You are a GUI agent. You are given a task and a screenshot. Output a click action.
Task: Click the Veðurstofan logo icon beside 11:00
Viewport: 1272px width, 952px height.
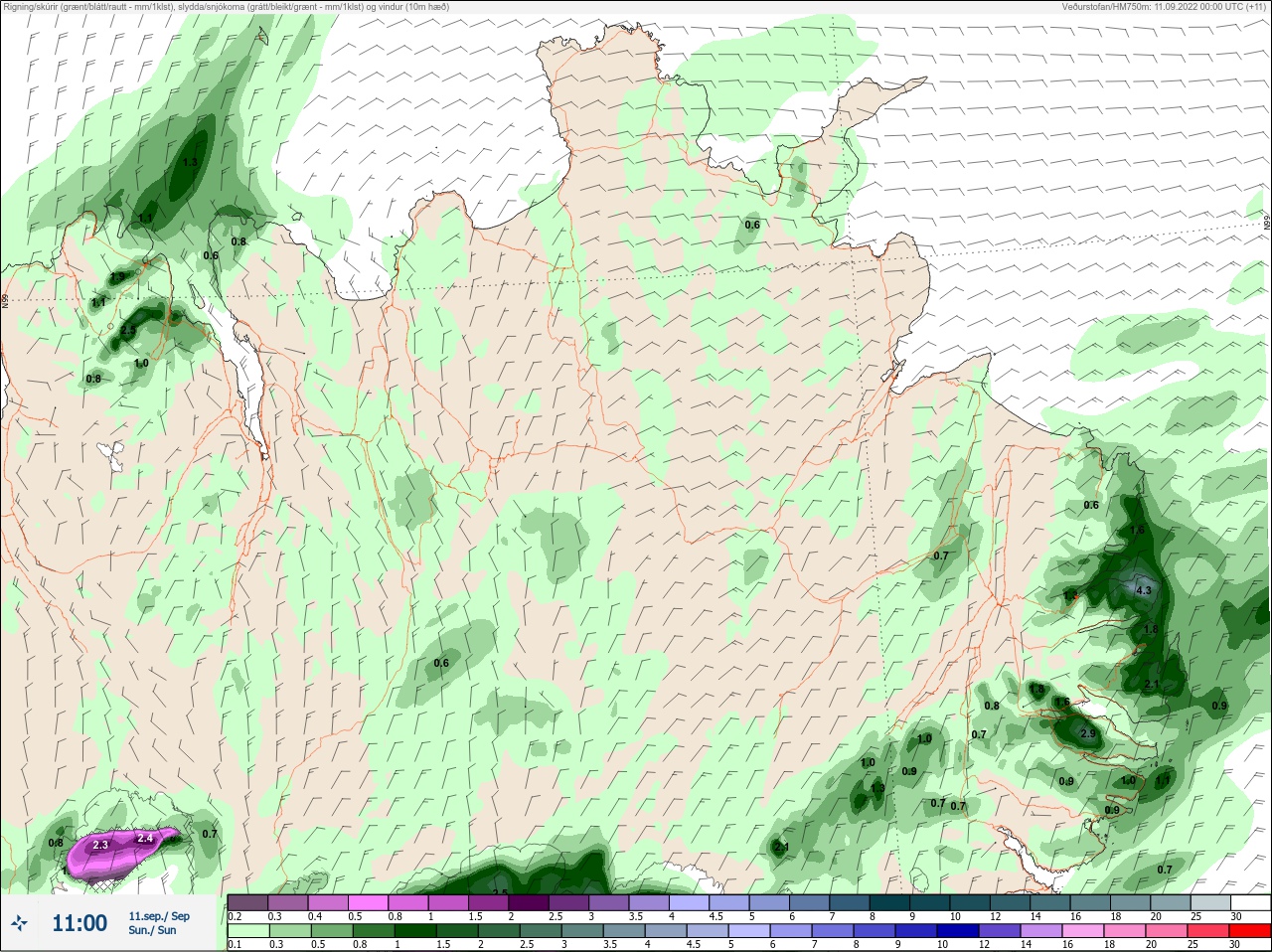[x=20, y=923]
